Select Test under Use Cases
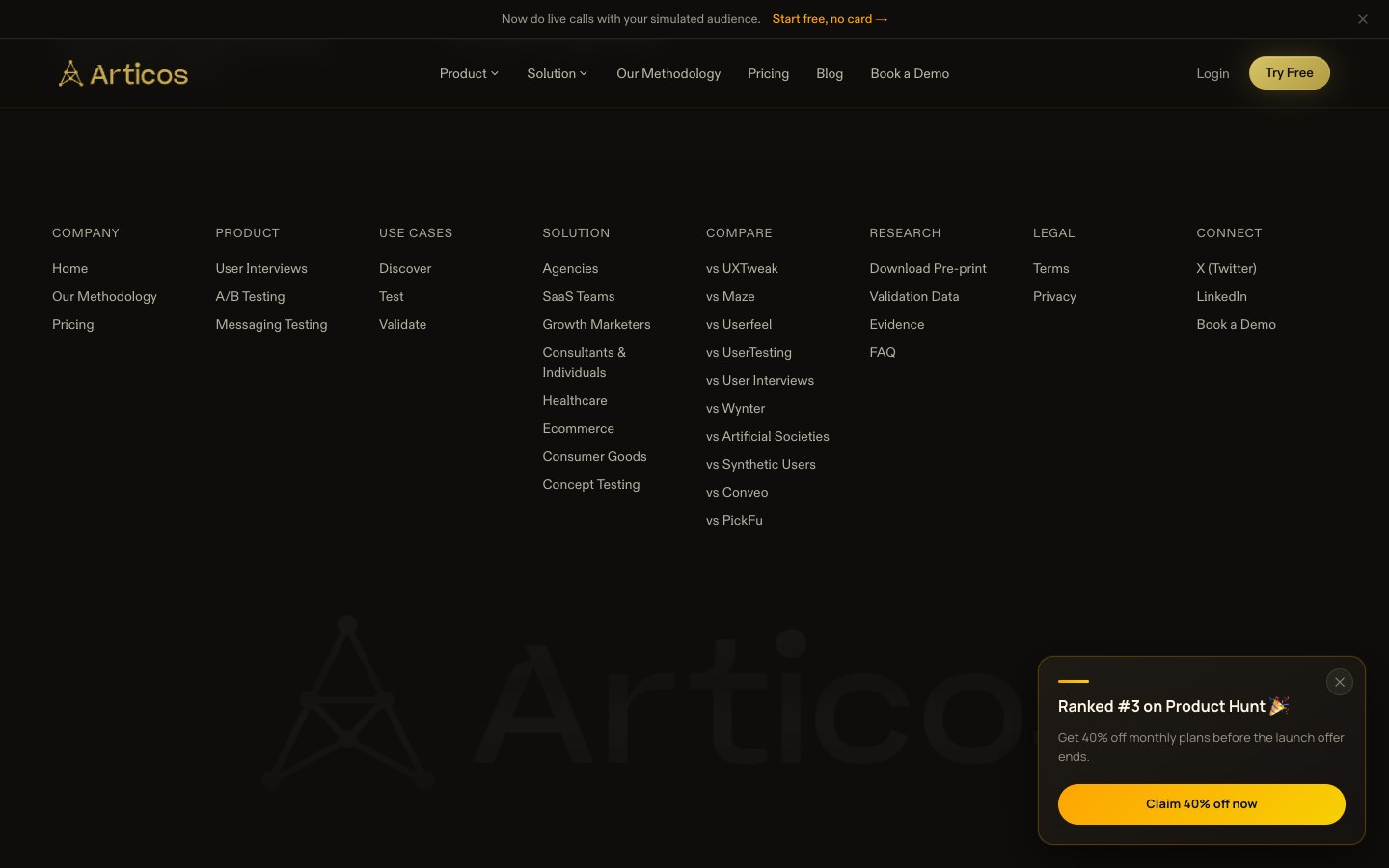The image size is (1389, 868). [391, 296]
